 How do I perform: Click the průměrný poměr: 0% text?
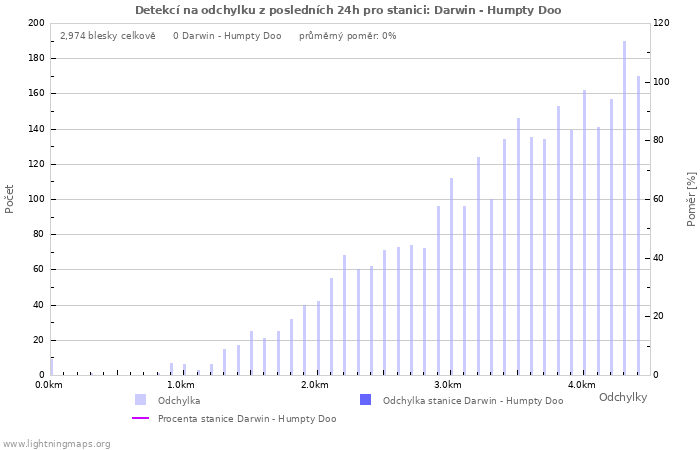coord(348,35)
